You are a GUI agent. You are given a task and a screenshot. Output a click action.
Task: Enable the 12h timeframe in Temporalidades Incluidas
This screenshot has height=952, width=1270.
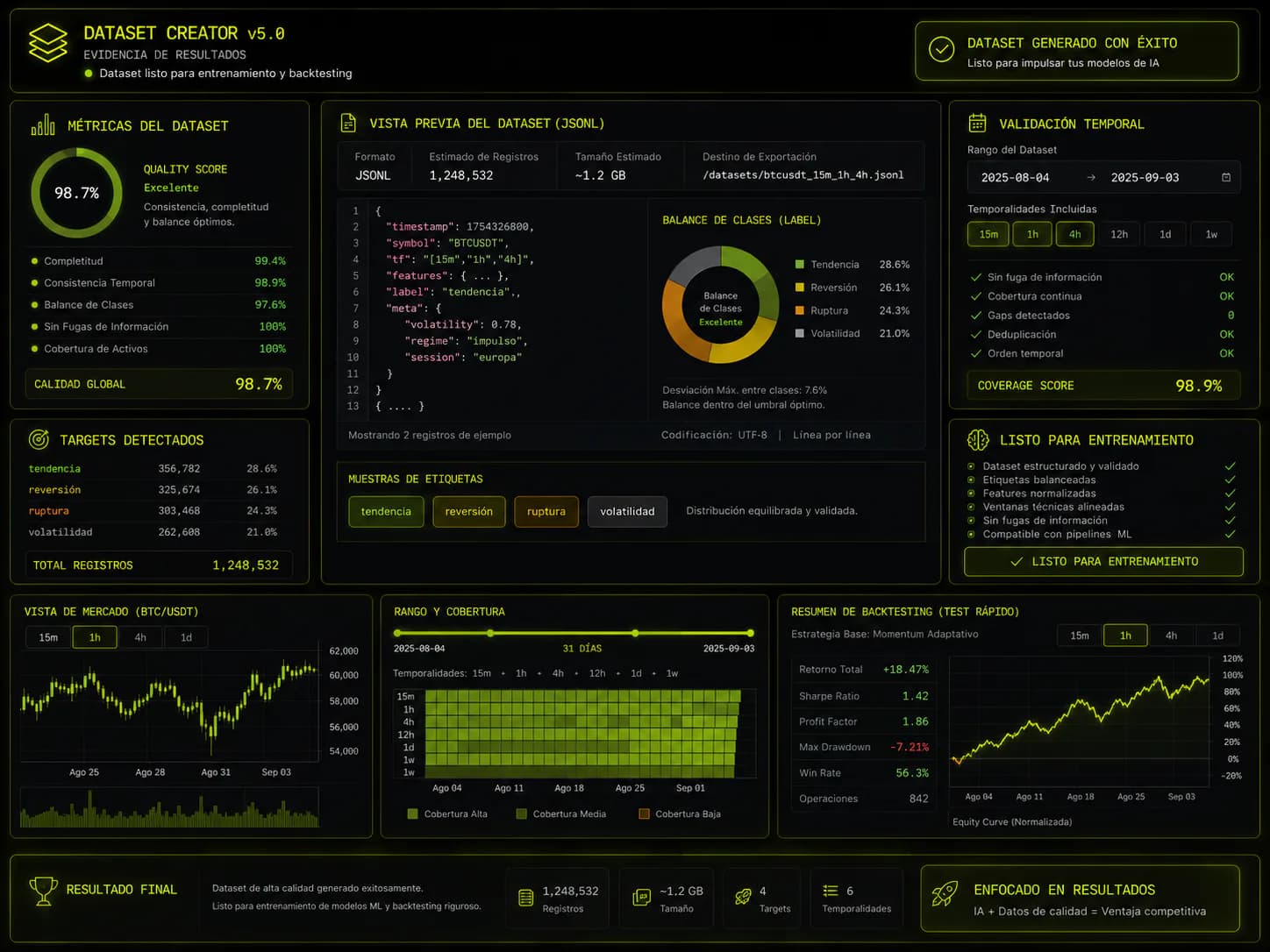[1119, 234]
